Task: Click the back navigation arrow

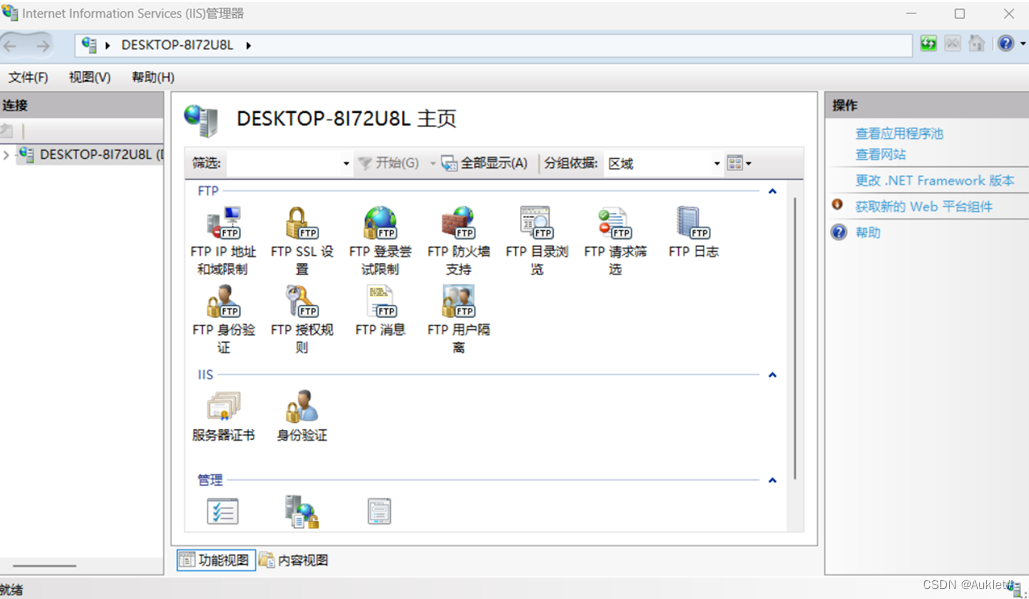Action: 10,45
